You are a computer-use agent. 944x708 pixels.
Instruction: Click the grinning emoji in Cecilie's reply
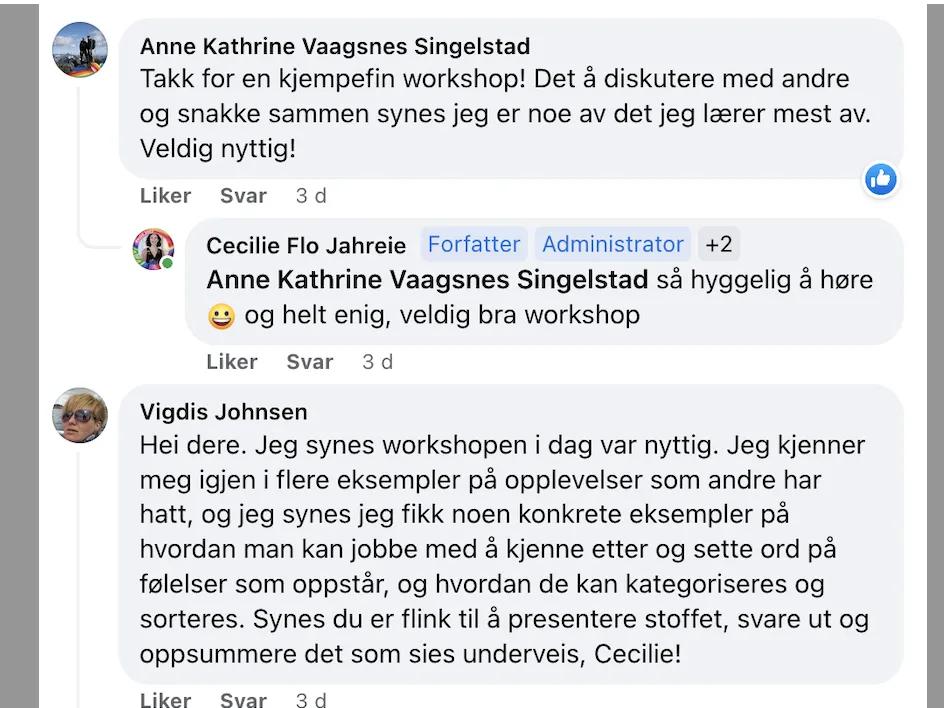(x=222, y=316)
